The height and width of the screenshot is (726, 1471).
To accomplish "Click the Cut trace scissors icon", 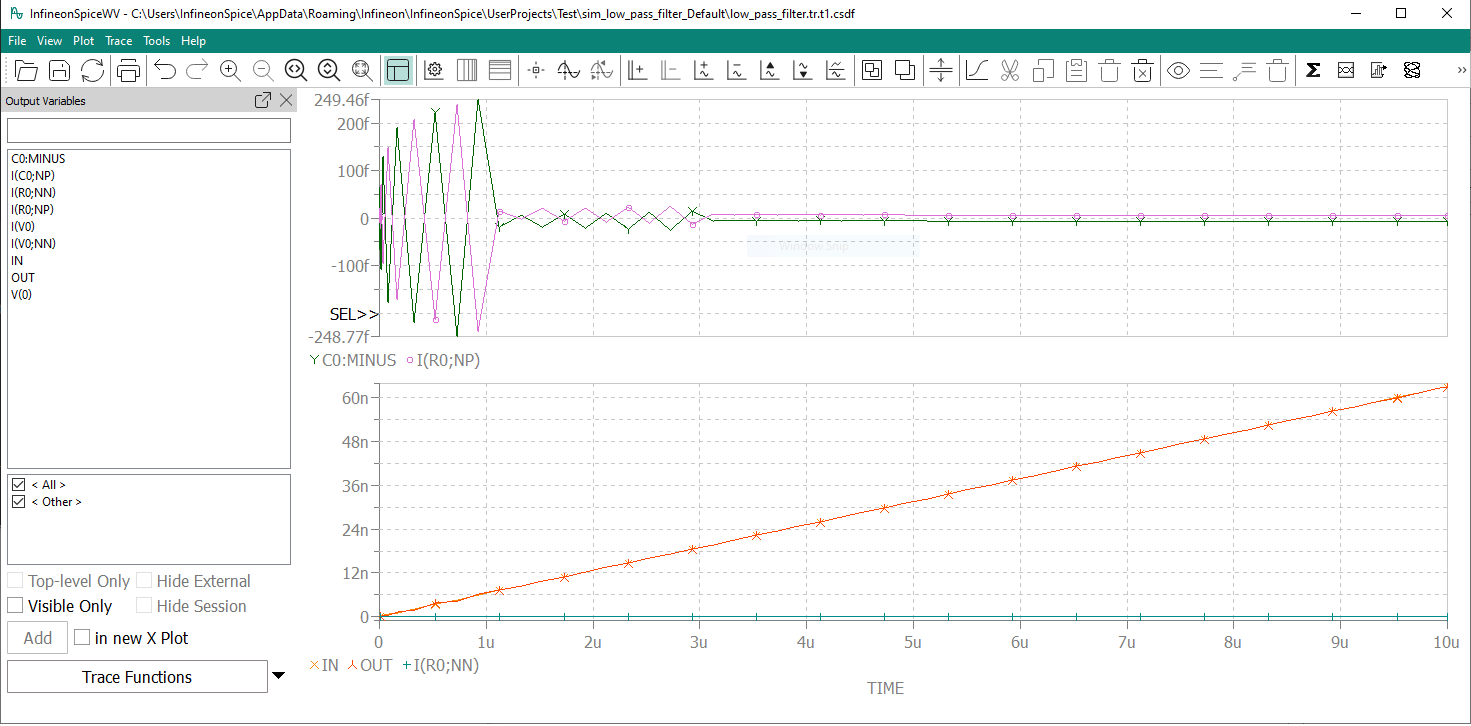I will (1009, 70).
